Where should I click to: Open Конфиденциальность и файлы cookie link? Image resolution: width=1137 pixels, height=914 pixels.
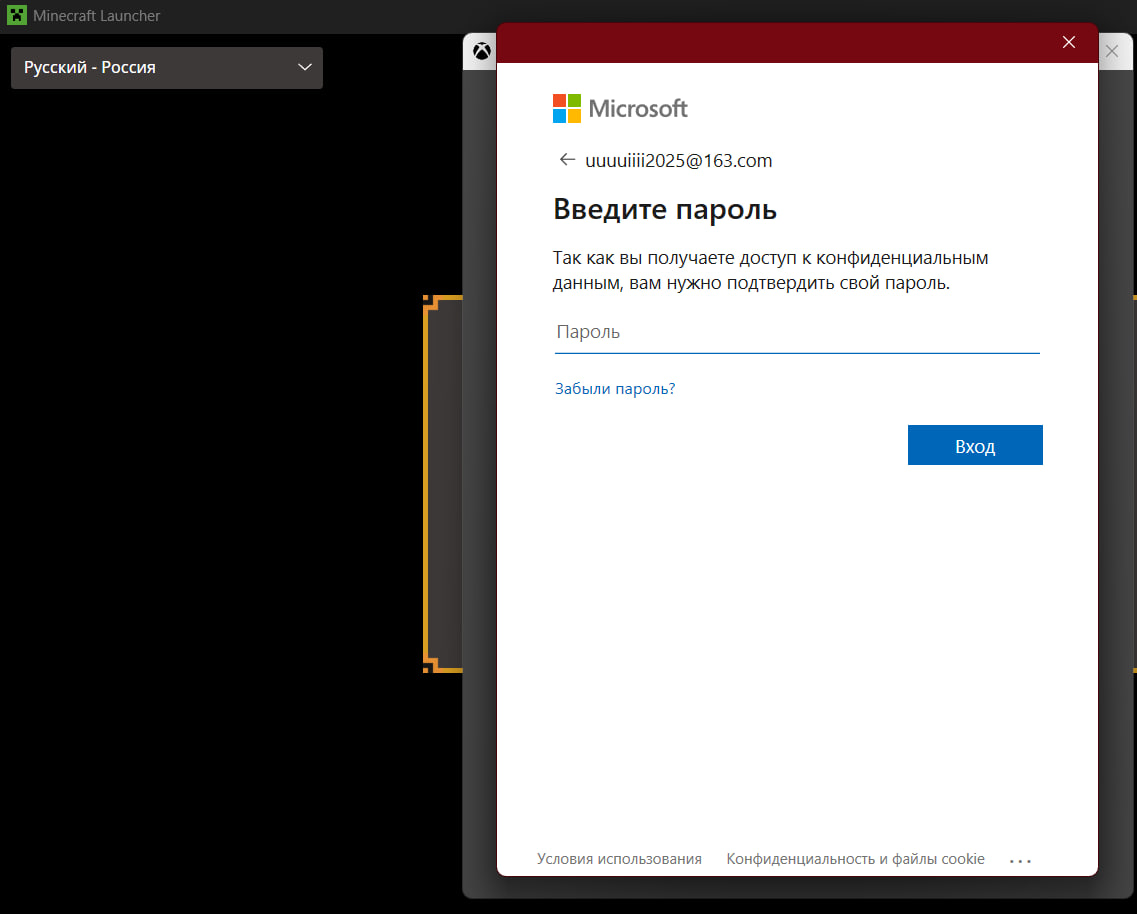pyautogui.click(x=856, y=859)
